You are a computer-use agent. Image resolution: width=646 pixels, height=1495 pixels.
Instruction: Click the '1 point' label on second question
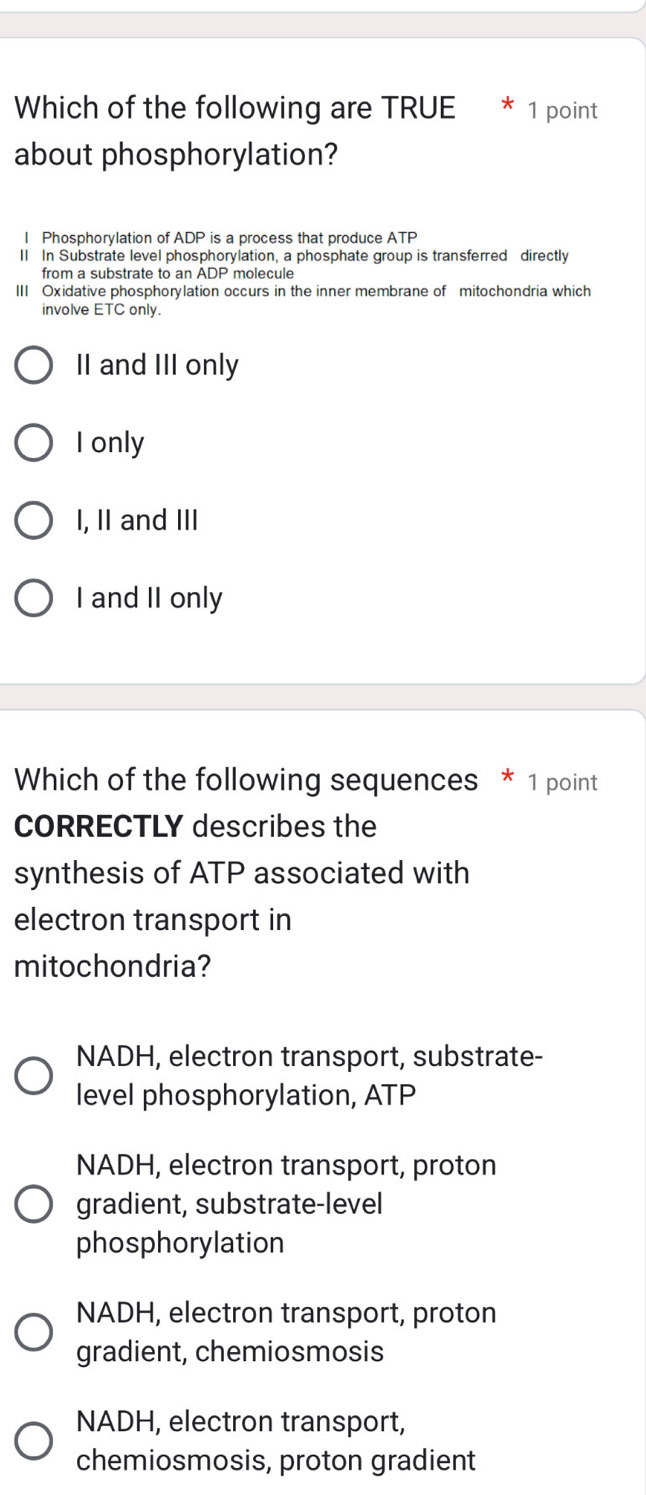click(x=563, y=782)
